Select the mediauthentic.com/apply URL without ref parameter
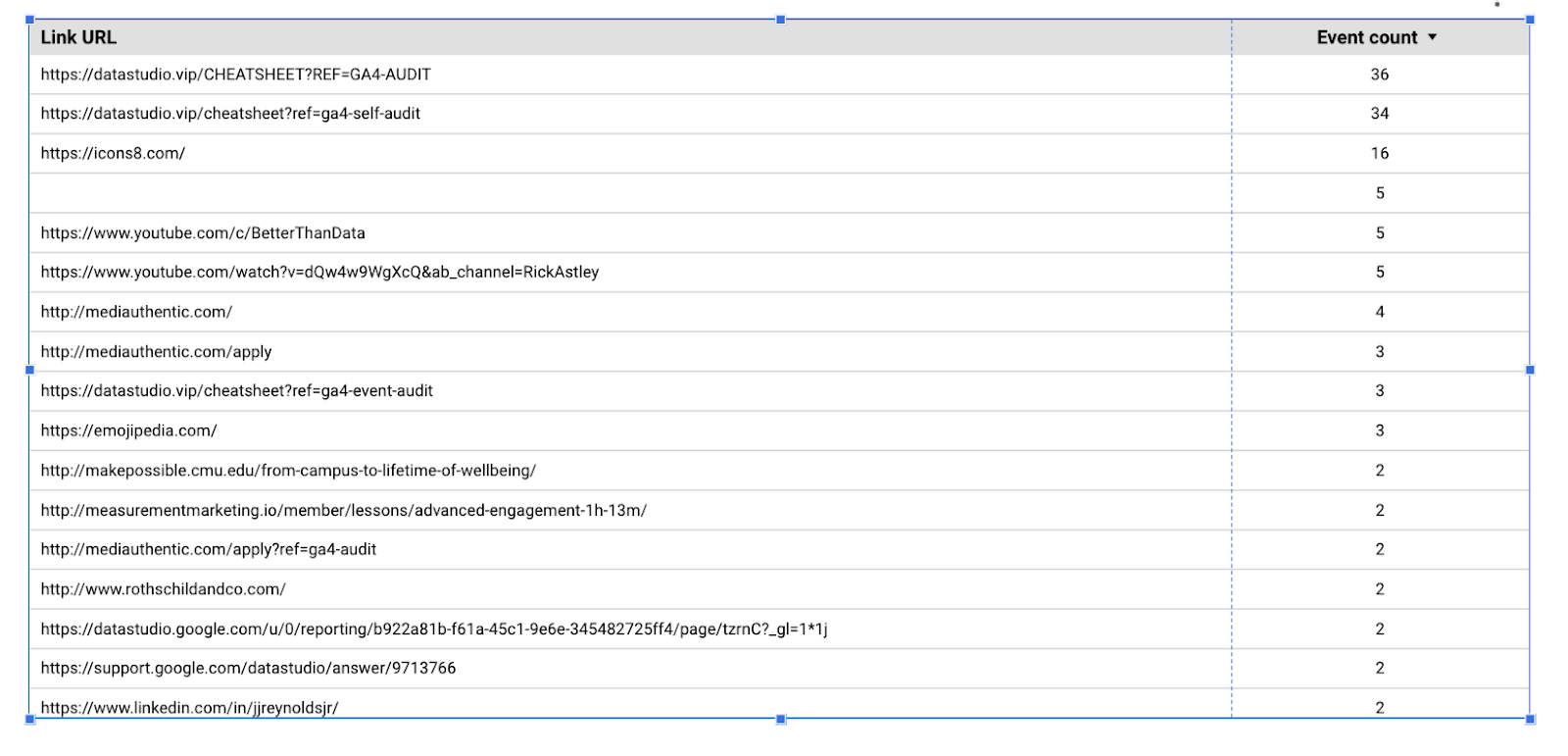Image resolution: width=1568 pixels, height=756 pixels. [156, 352]
